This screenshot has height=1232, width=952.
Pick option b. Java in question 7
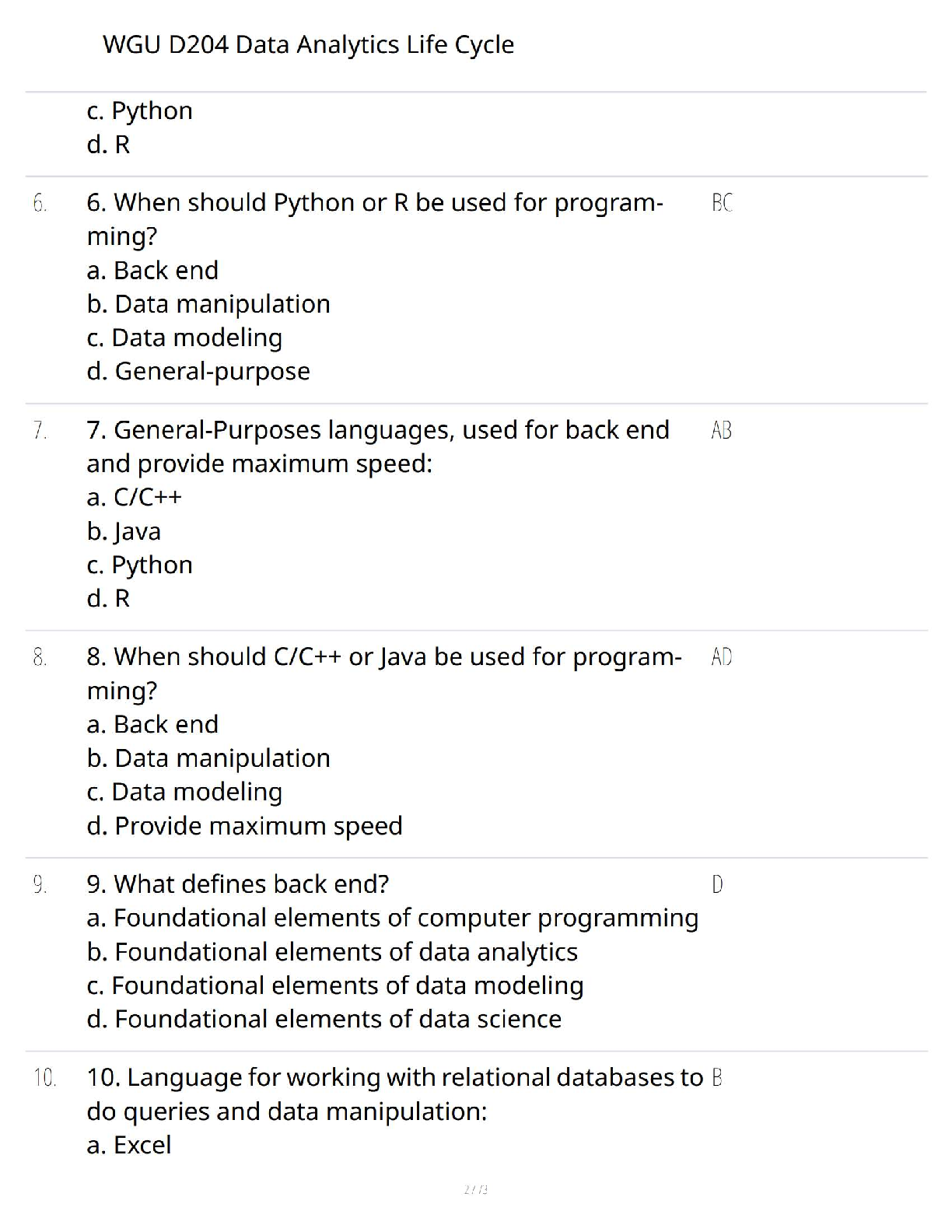(x=124, y=532)
